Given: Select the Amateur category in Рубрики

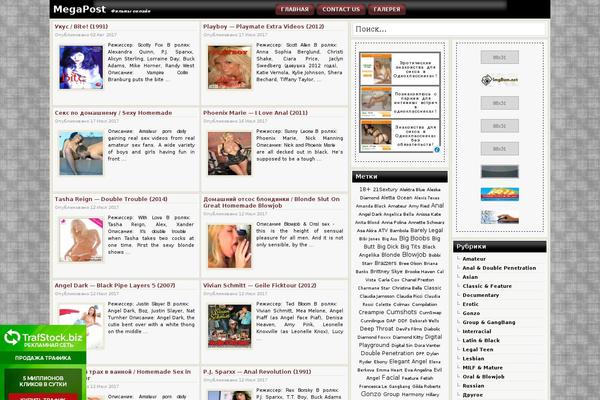Looking at the screenshot, I should coord(474,259).
